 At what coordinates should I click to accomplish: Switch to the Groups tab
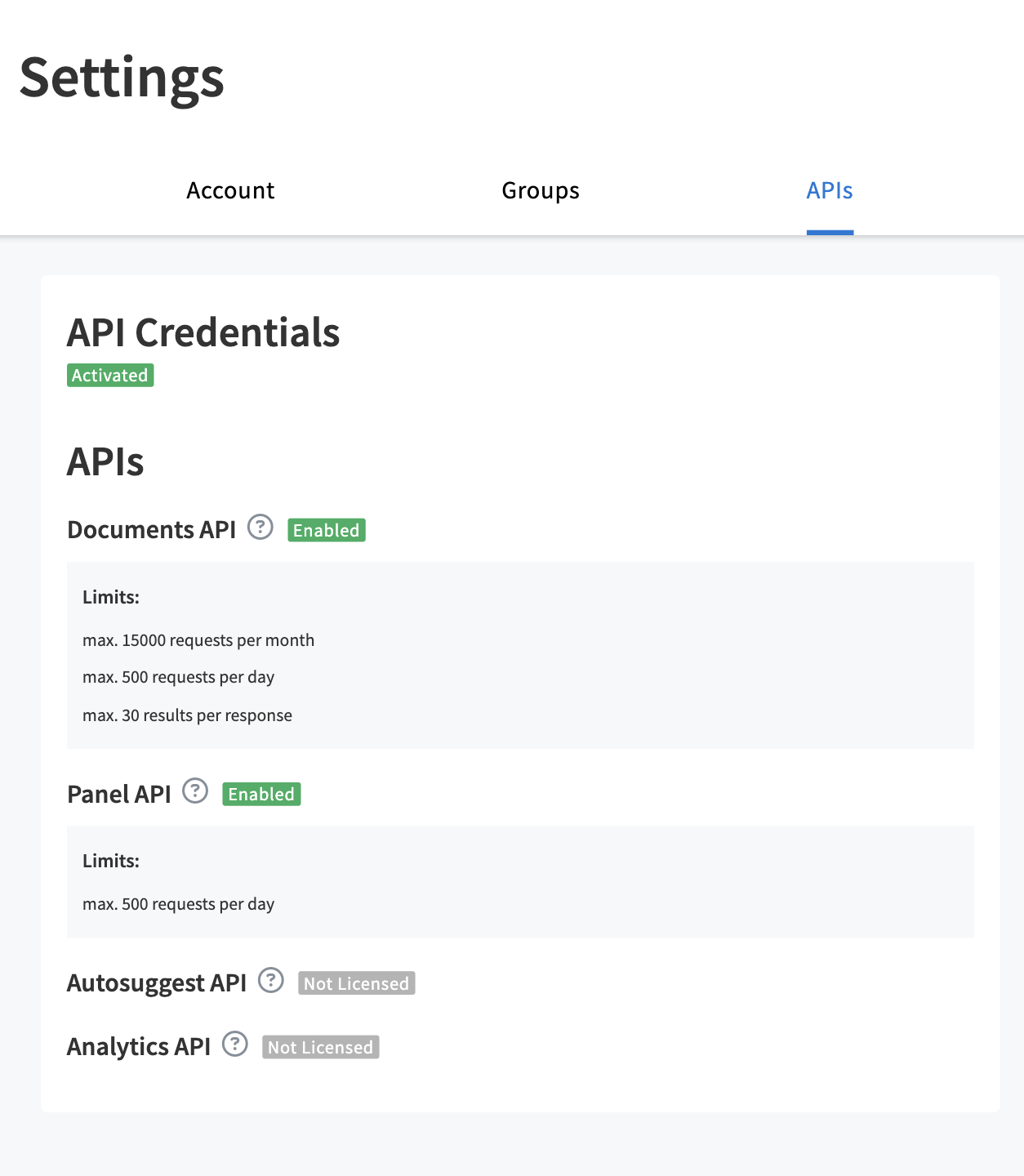(541, 190)
